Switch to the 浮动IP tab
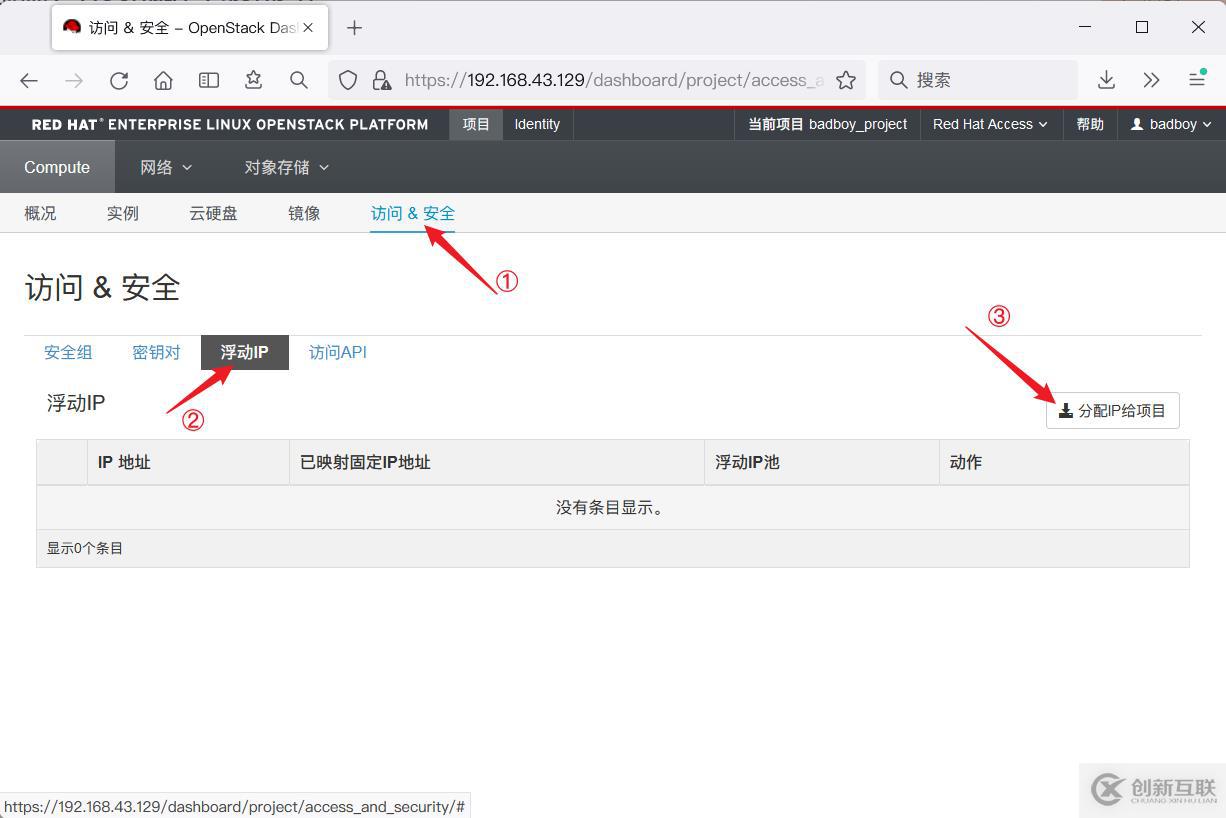The width and height of the screenshot is (1226, 818). (x=245, y=352)
